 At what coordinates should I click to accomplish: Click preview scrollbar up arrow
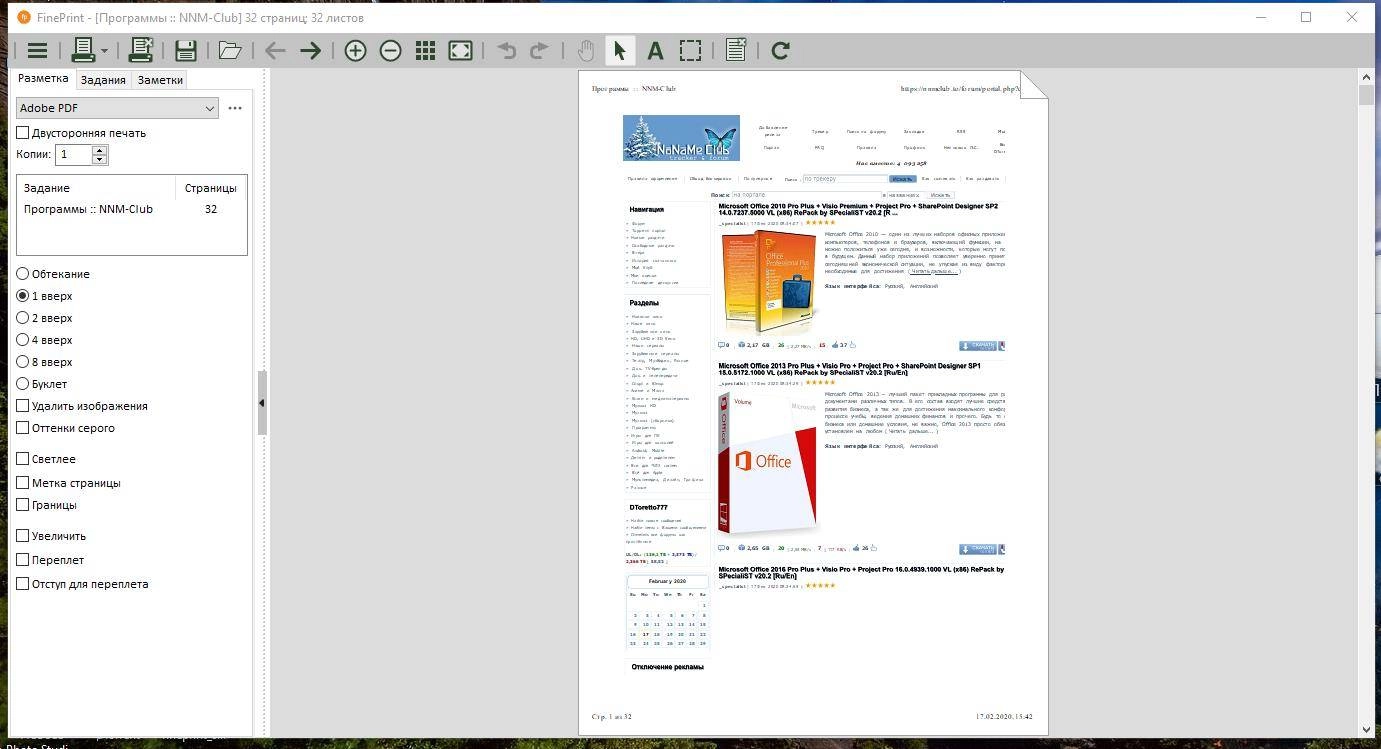pos(1366,76)
